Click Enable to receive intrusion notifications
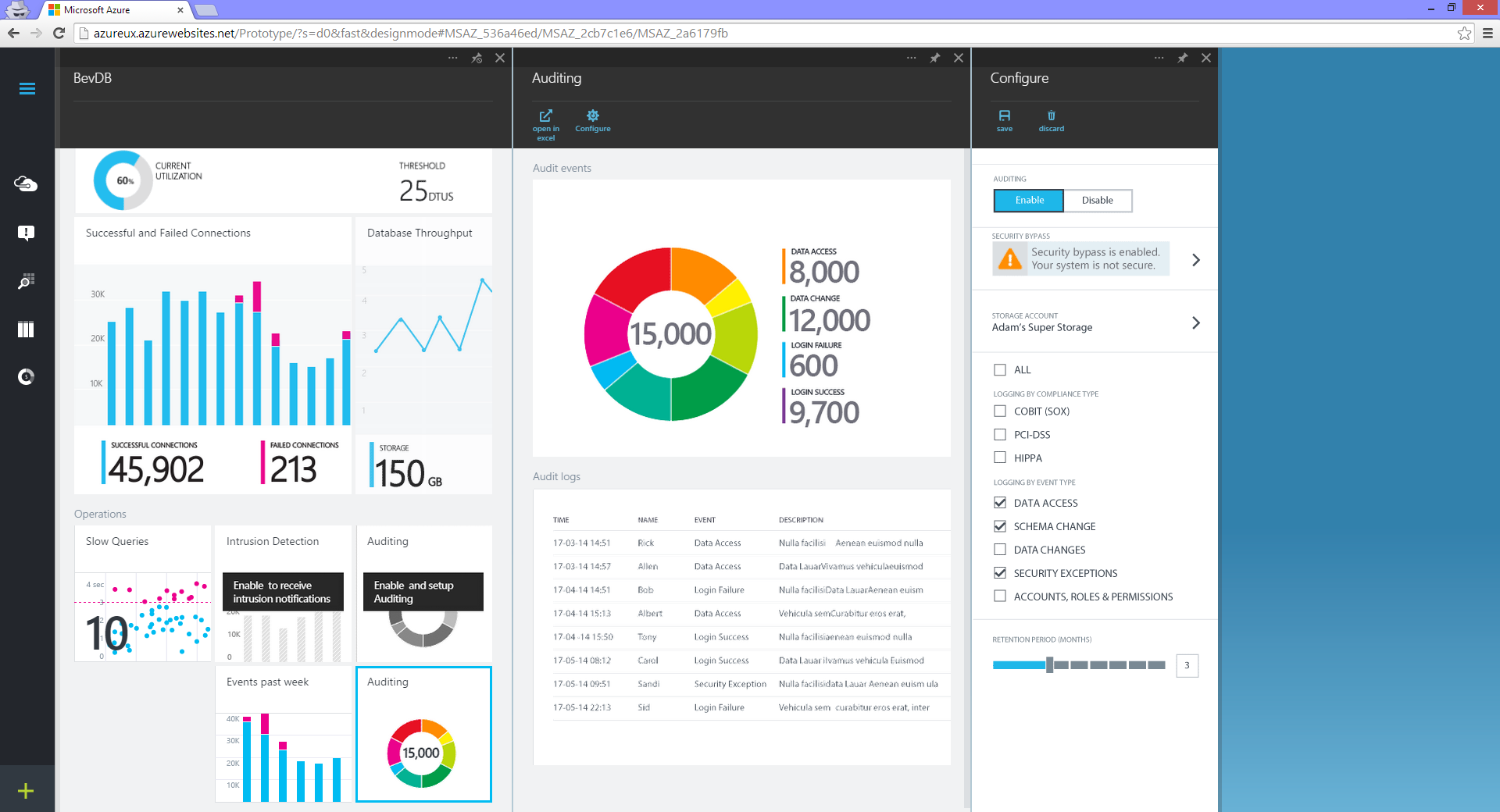 click(x=283, y=592)
